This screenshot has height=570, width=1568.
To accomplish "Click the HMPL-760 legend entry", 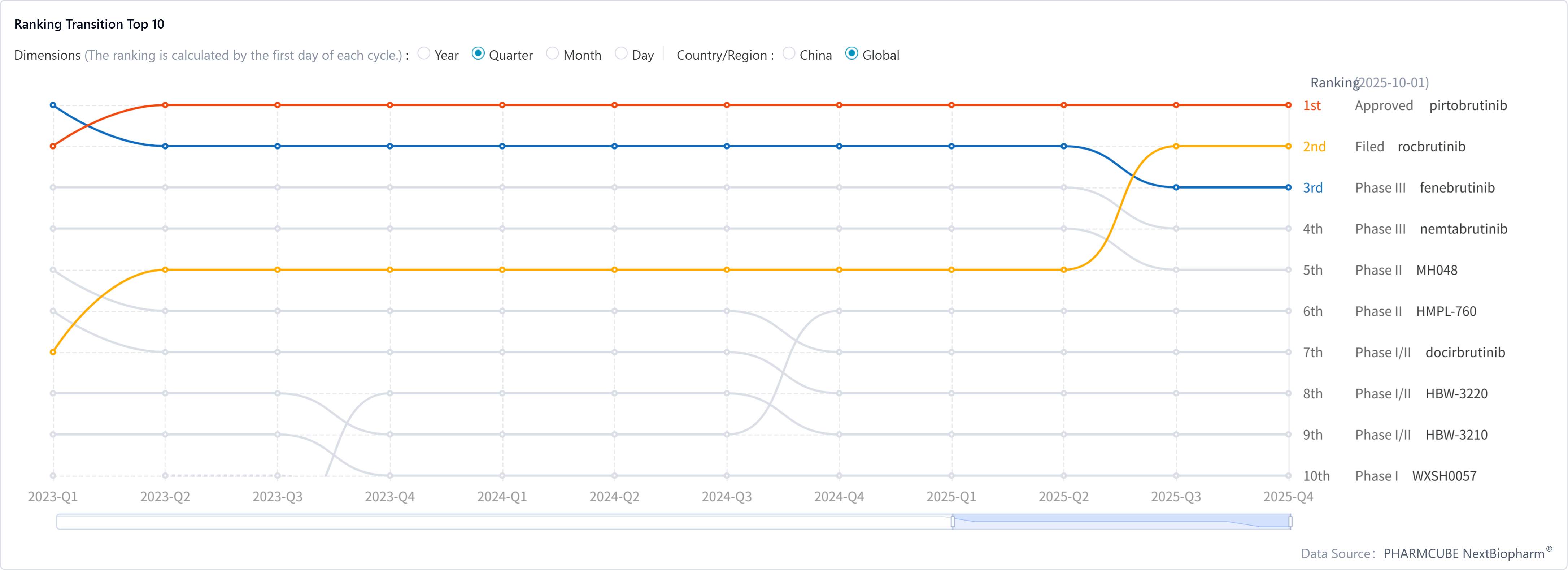I will (x=1446, y=311).
